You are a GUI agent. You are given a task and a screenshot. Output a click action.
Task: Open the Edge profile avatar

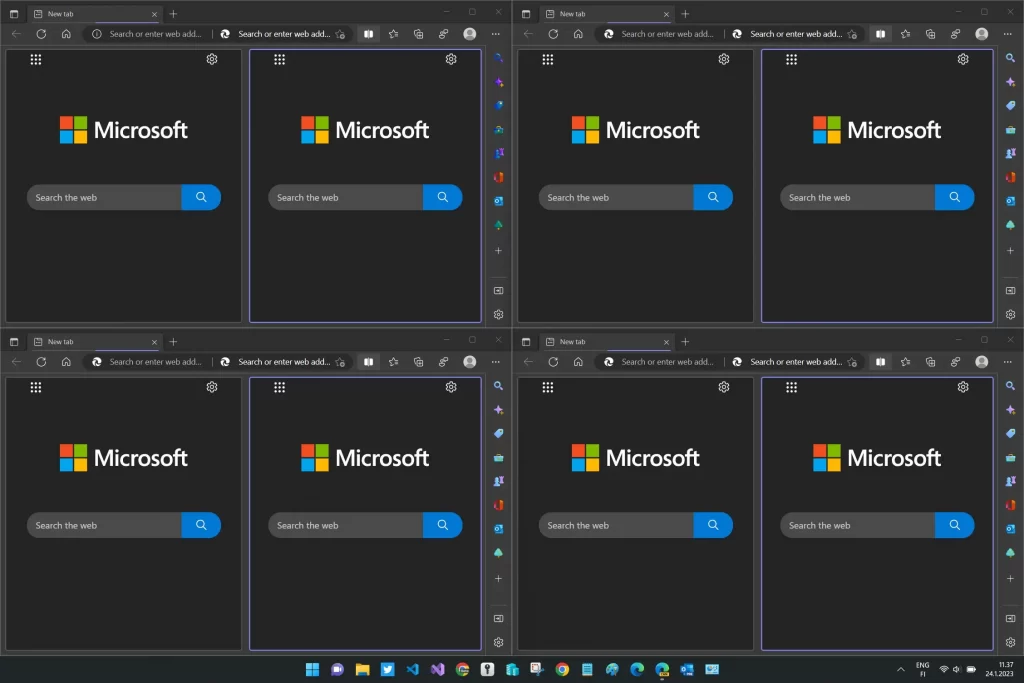[x=469, y=33]
